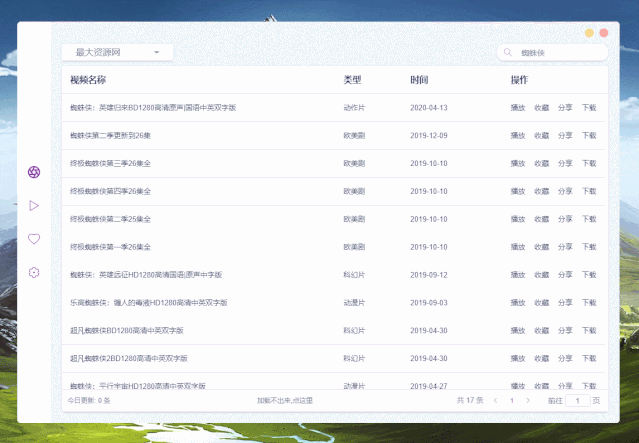Favorite 蜘蛛侠第二季更新到26集
Image resolution: width=639 pixels, height=443 pixels.
coord(542,135)
